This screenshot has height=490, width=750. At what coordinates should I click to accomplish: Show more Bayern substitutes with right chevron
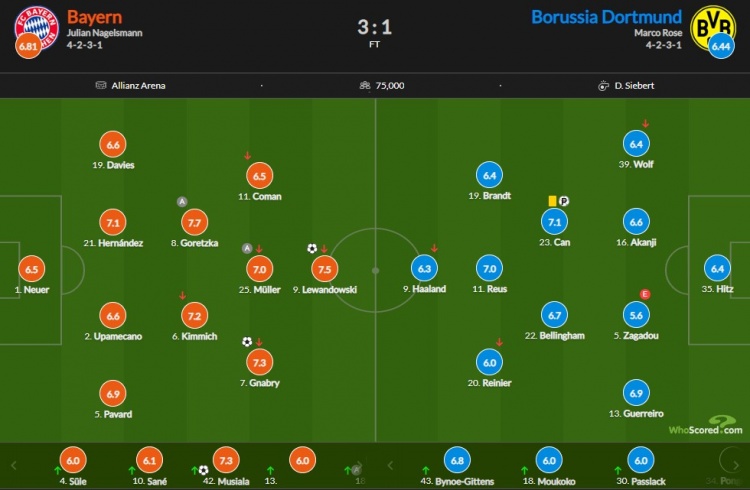tap(360, 465)
